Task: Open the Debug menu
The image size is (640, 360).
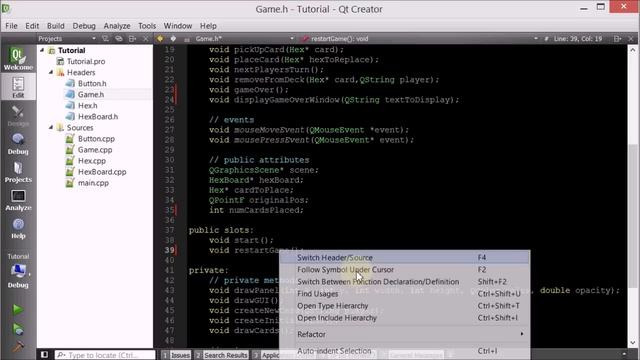Action: pyautogui.click(x=84, y=26)
